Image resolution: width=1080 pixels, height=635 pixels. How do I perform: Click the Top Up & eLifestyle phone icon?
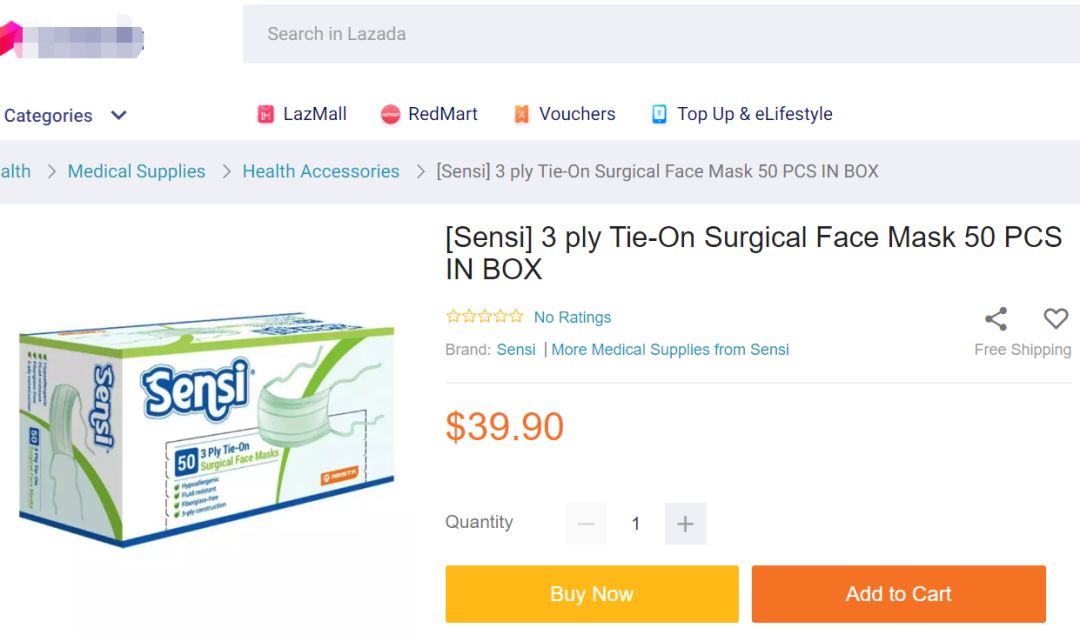click(x=659, y=115)
